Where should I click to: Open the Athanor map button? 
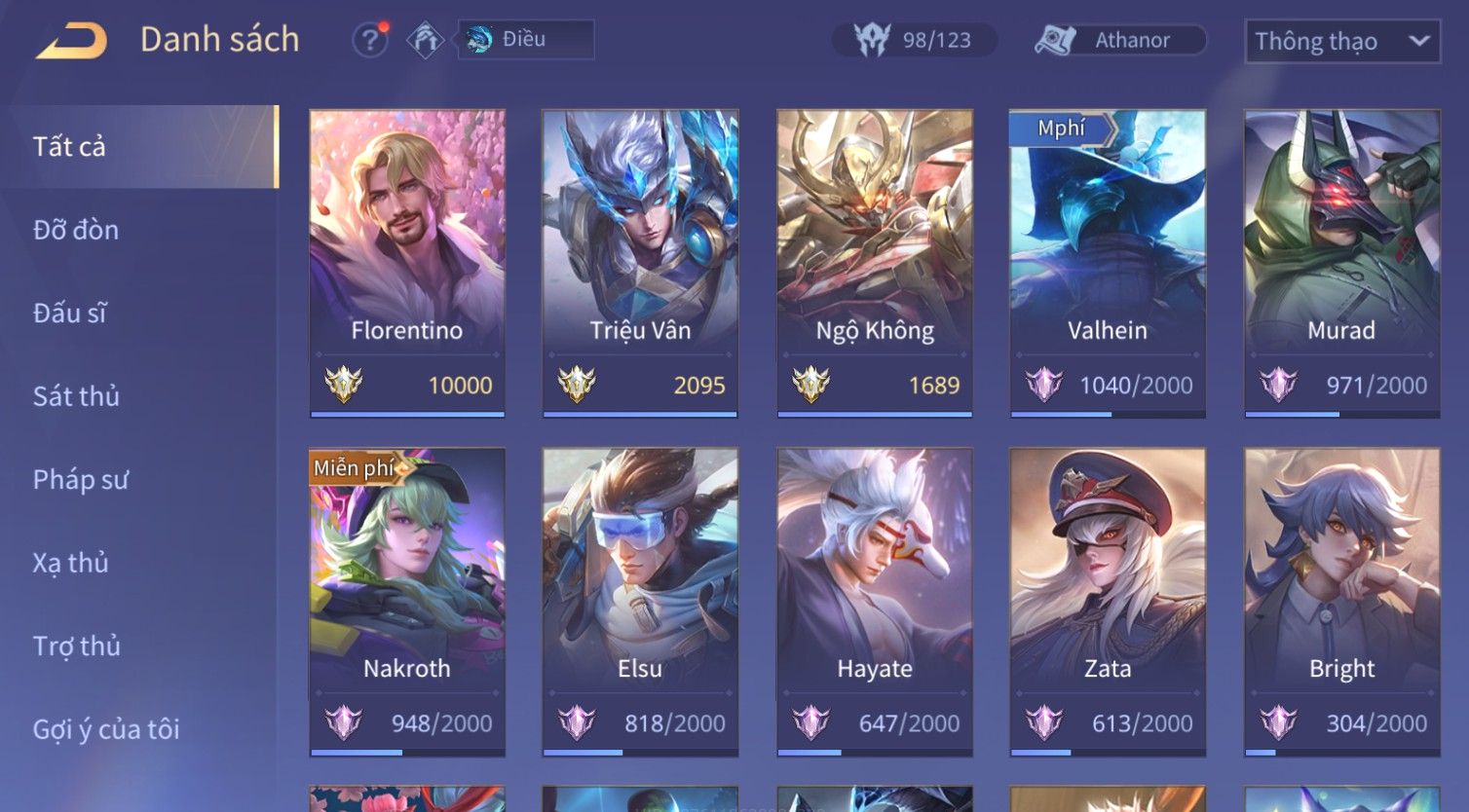pos(1120,40)
